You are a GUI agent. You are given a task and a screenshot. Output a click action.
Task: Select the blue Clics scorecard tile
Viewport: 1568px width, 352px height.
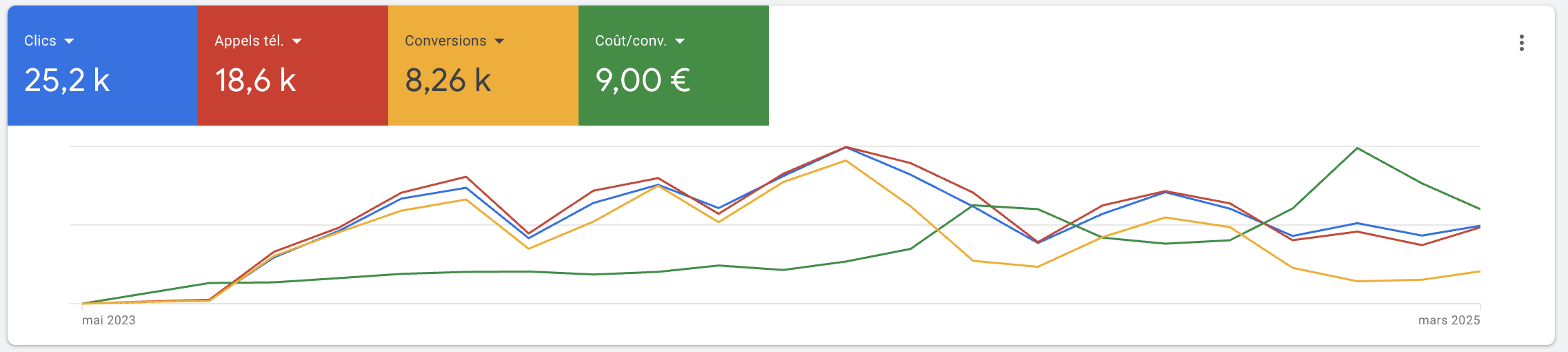[103, 66]
